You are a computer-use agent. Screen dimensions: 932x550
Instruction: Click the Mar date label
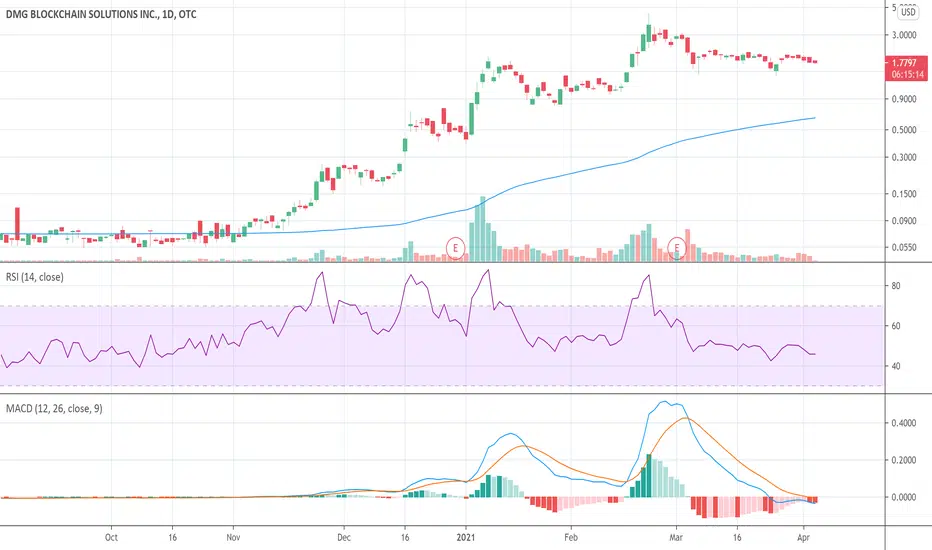pos(676,538)
